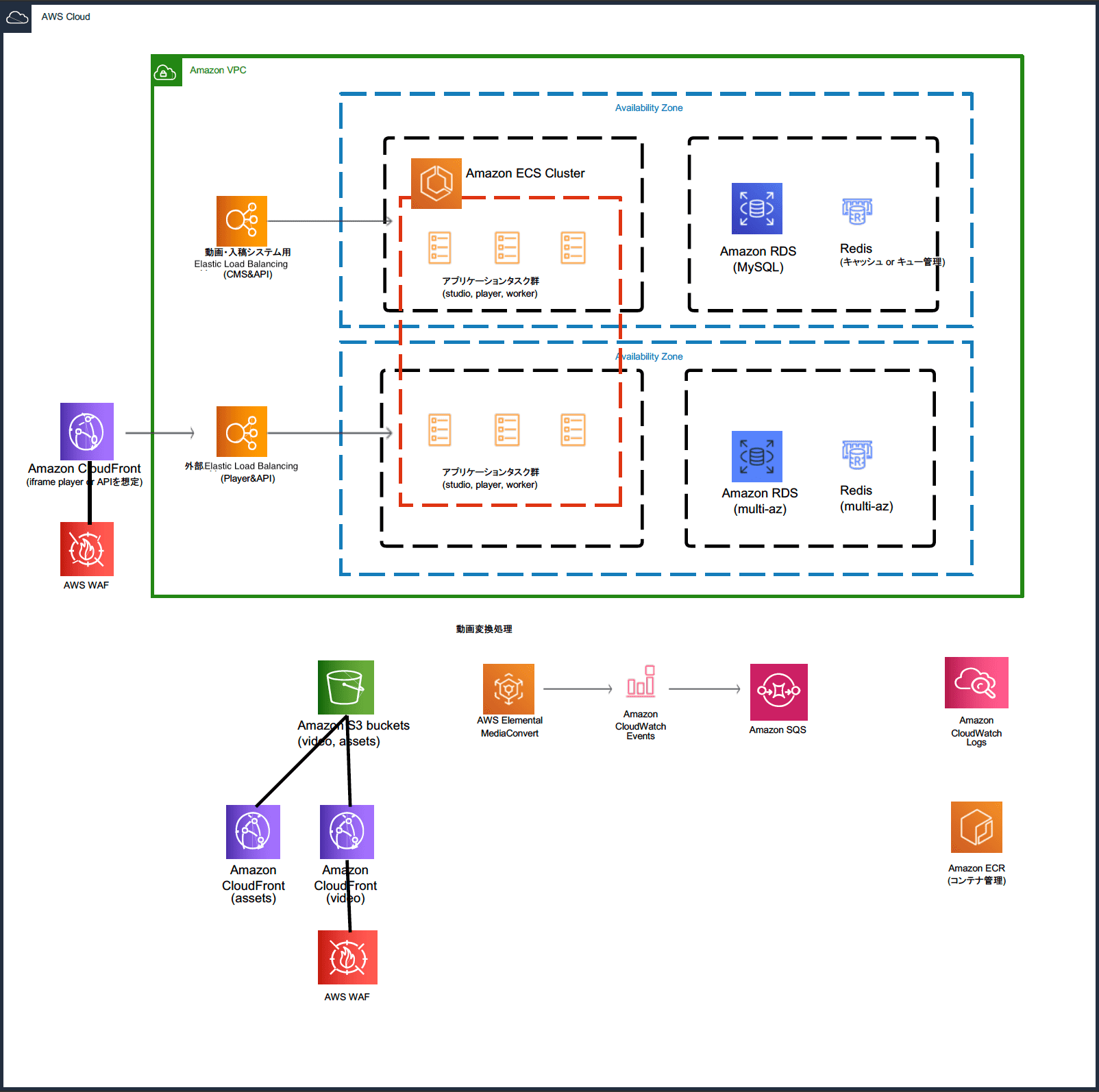Select the Amazon CloudFront iframe player icon
The height and width of the screenshot is (1092, 1099).
tap(87, 432)
